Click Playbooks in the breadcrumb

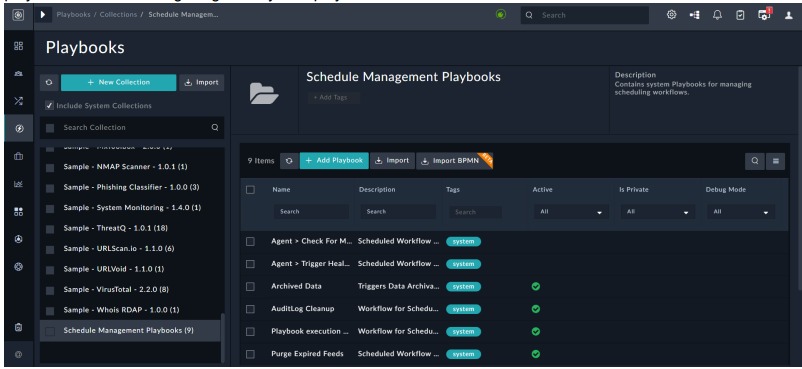(x=73, y=15)
